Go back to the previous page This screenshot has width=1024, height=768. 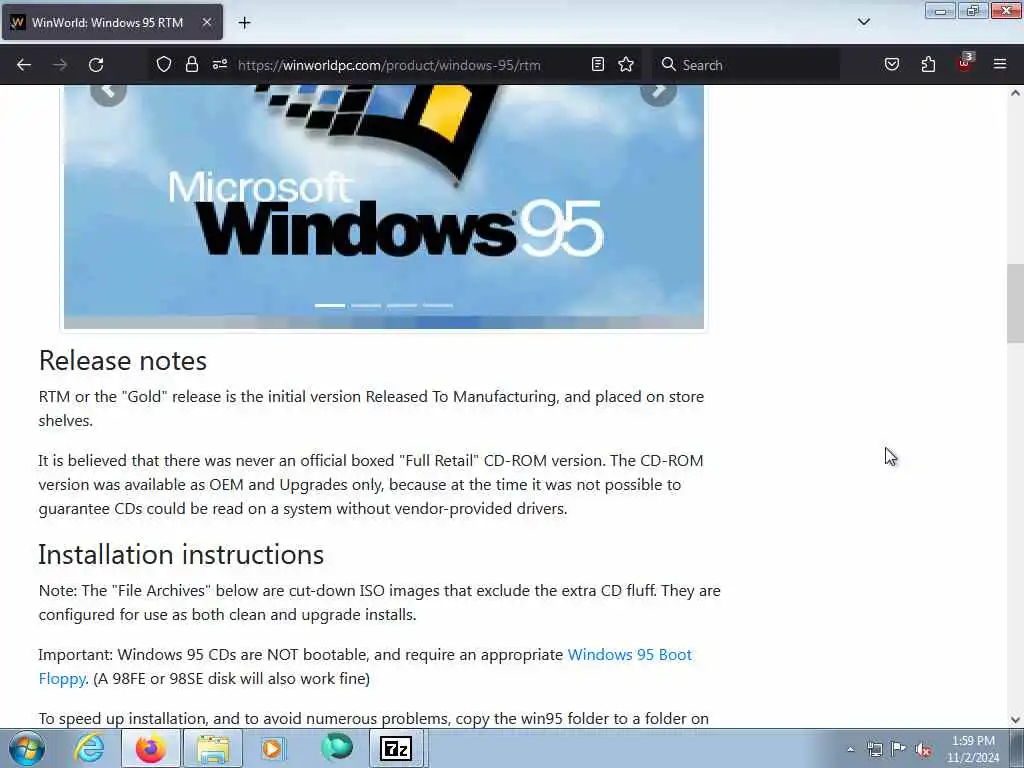pos(24,65)
